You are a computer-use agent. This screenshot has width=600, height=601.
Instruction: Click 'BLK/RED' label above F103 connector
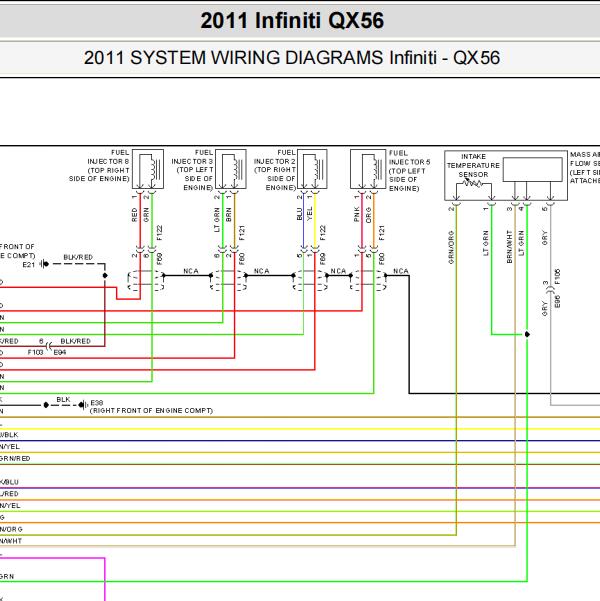(x=76, y=341)
